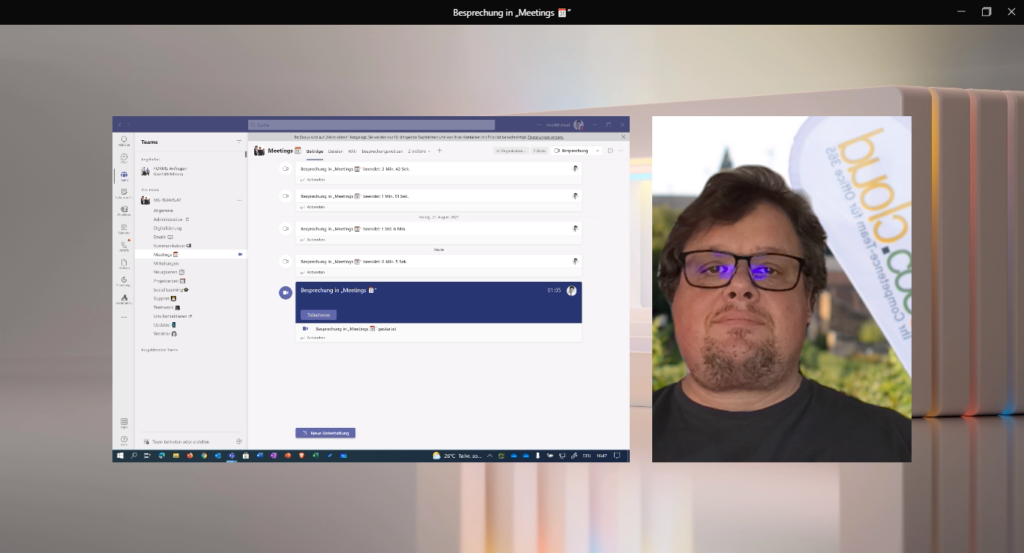Open the Chat icon in shared Teams sidebar
Viewport: 1024px width, 553px height.
[123, 158]
